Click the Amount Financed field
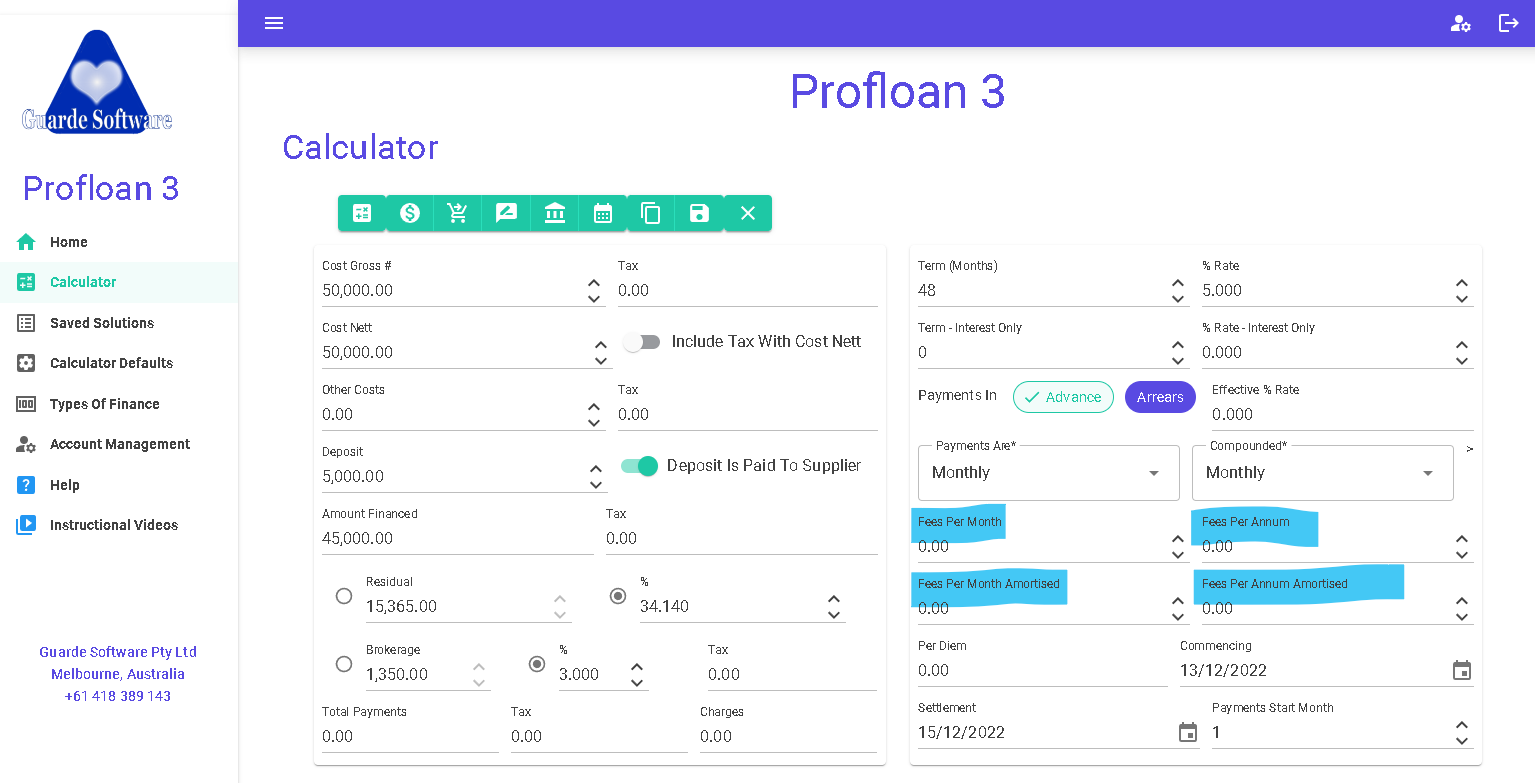This screenshot has height=783, width=1535. coord(458,539)
